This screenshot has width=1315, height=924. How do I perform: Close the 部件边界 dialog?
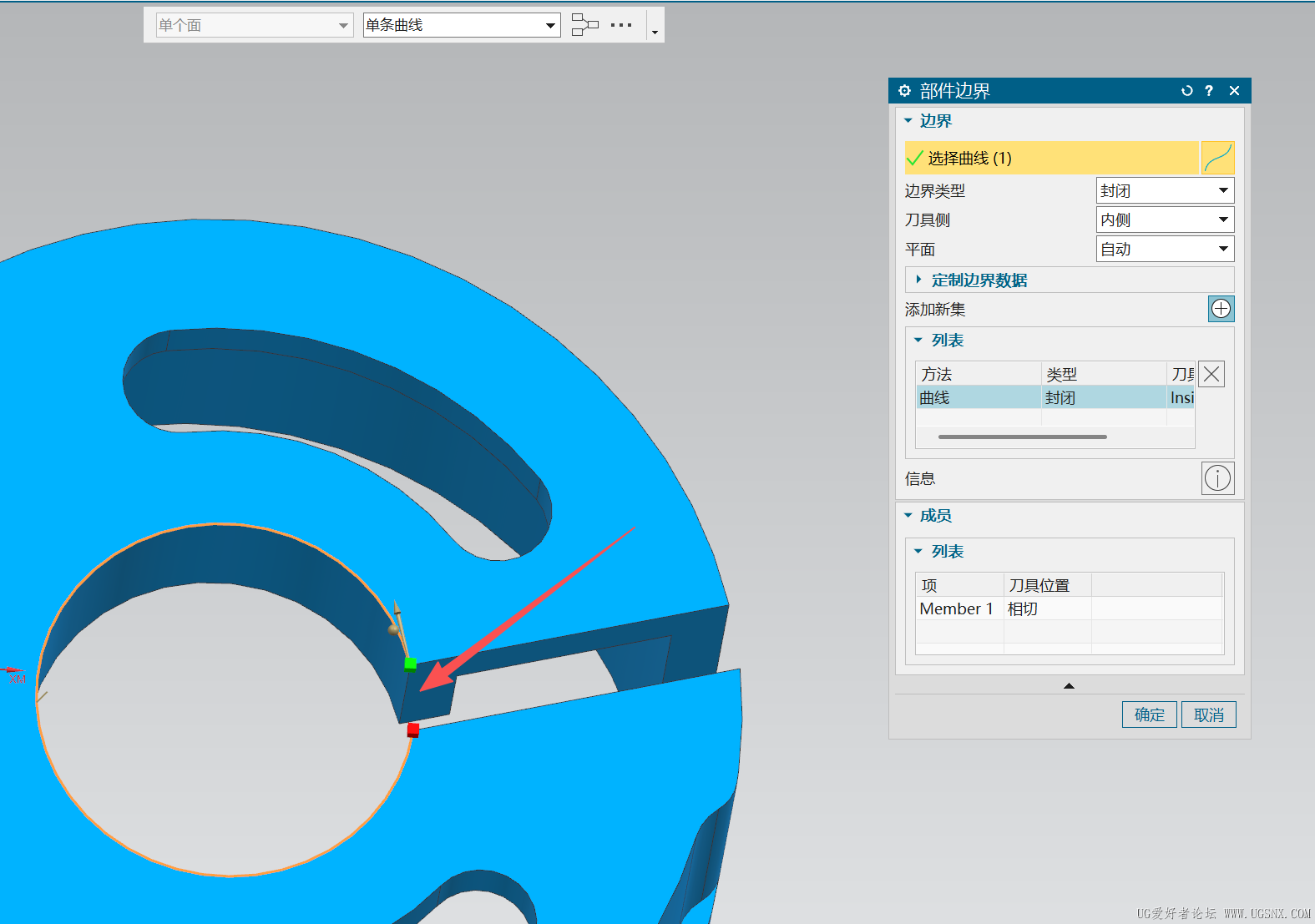(1234, 91)
